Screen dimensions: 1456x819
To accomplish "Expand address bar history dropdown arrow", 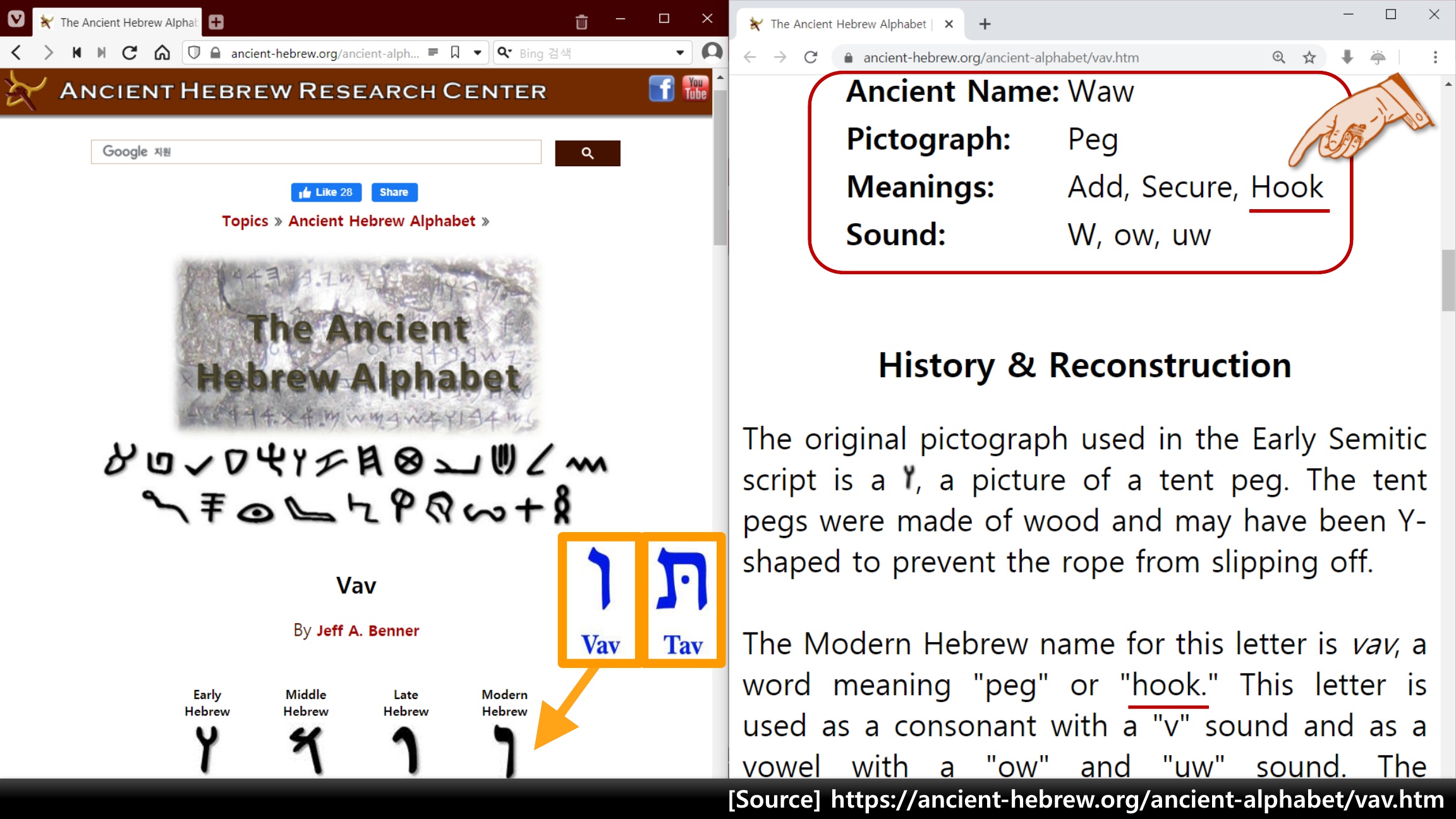I will click(478, 53).
